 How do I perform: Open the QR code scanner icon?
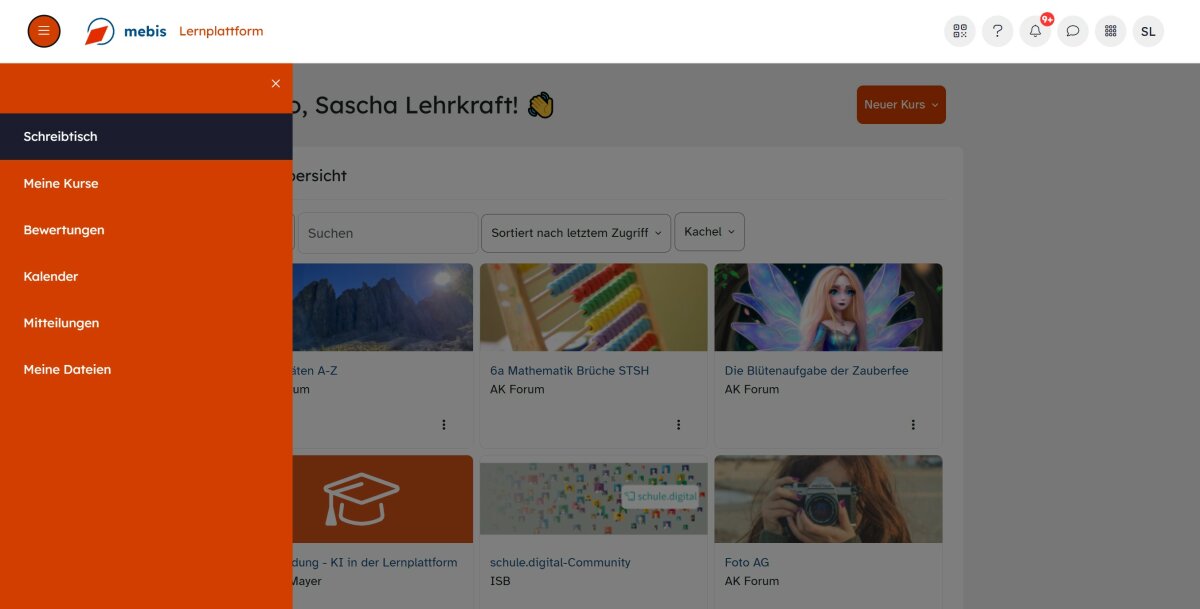[960, 31]
